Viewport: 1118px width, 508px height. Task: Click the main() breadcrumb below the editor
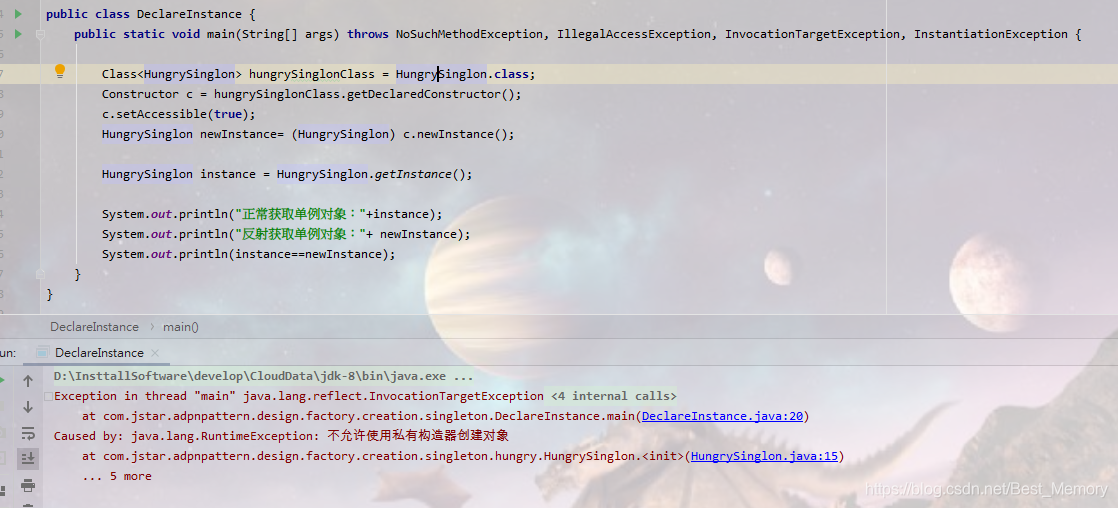[x=181, y=327]
